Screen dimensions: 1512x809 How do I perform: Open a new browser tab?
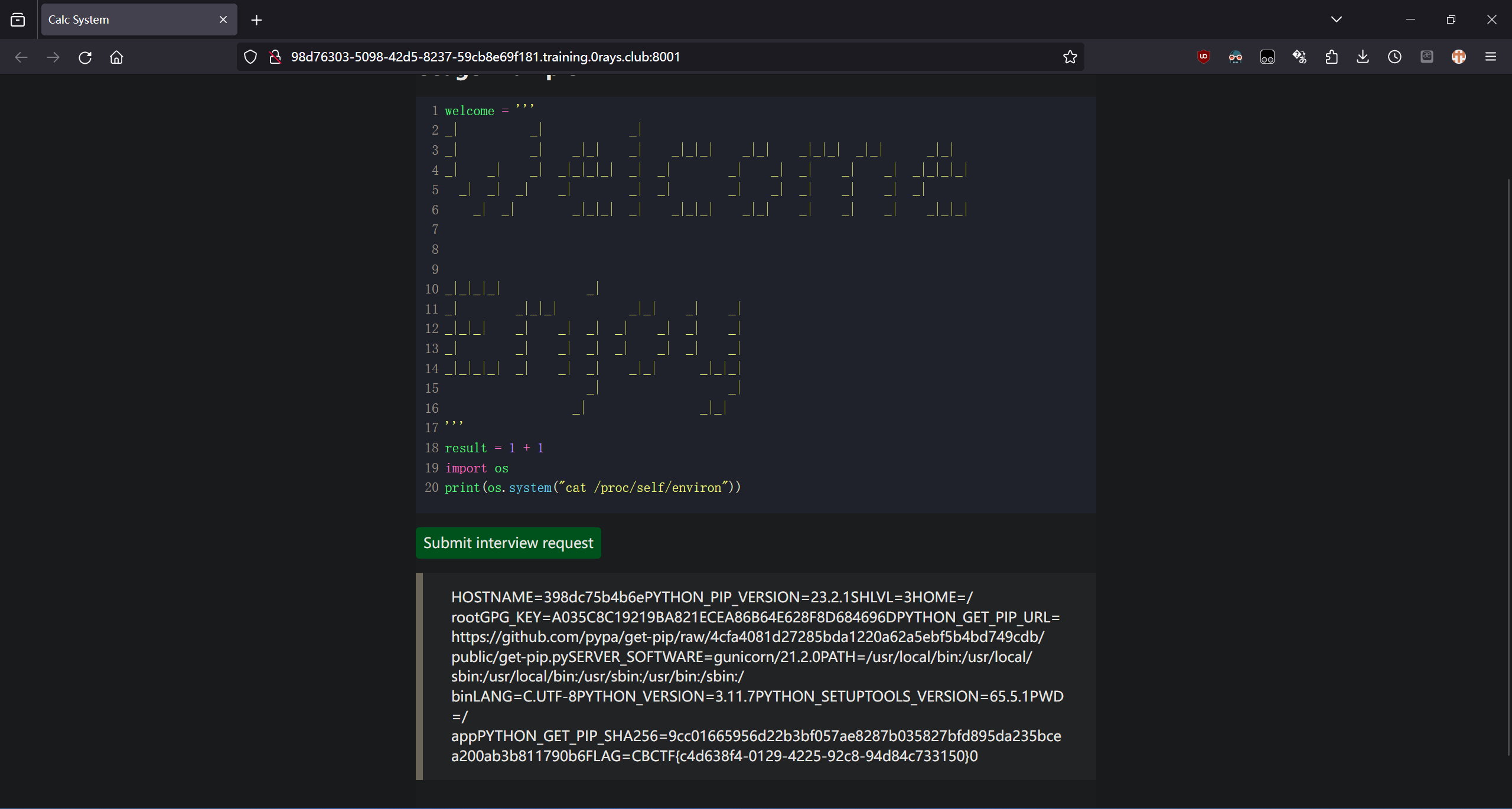[x=256, y=20]
